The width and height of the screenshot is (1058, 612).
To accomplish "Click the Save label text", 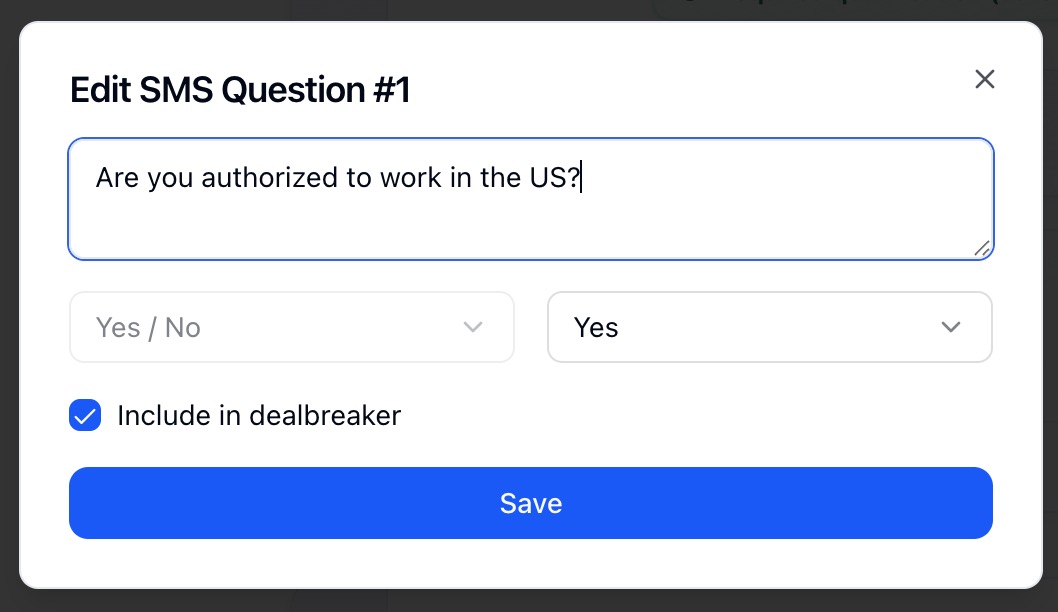I will (x=530, y=503).
